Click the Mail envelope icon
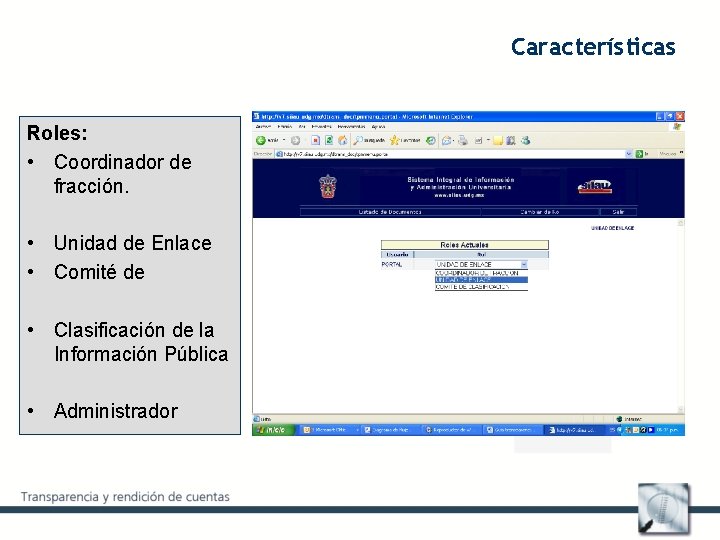 (446, 141)
